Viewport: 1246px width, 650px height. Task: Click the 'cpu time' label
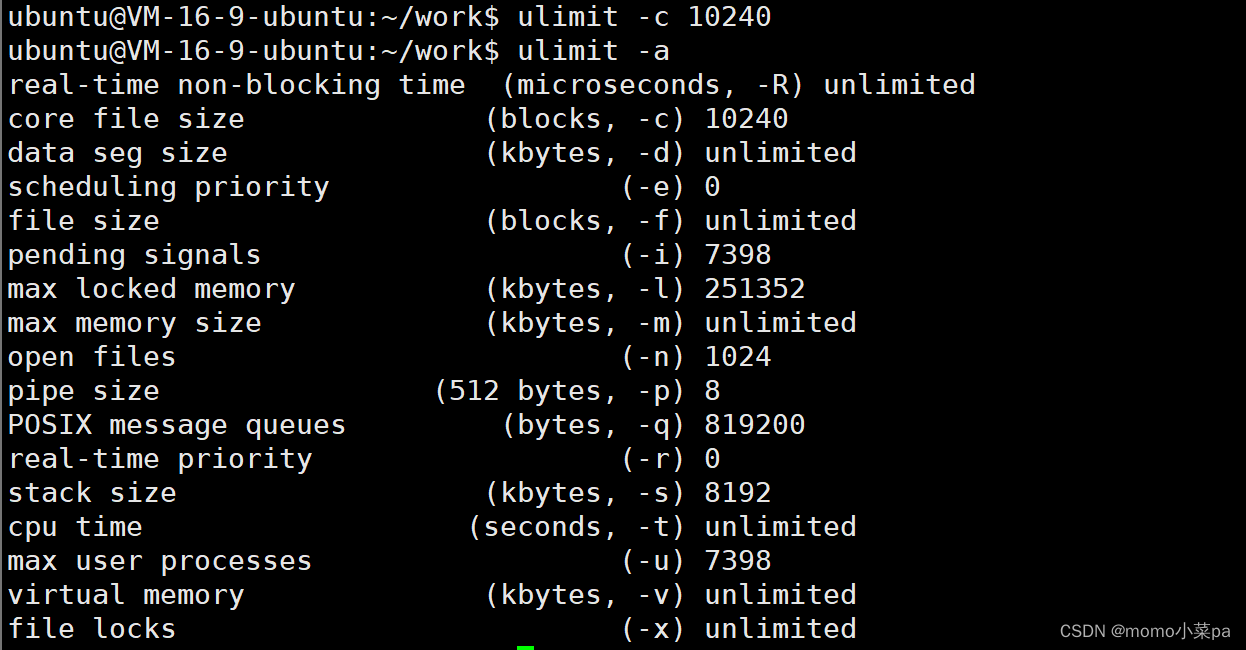(75, 527)
